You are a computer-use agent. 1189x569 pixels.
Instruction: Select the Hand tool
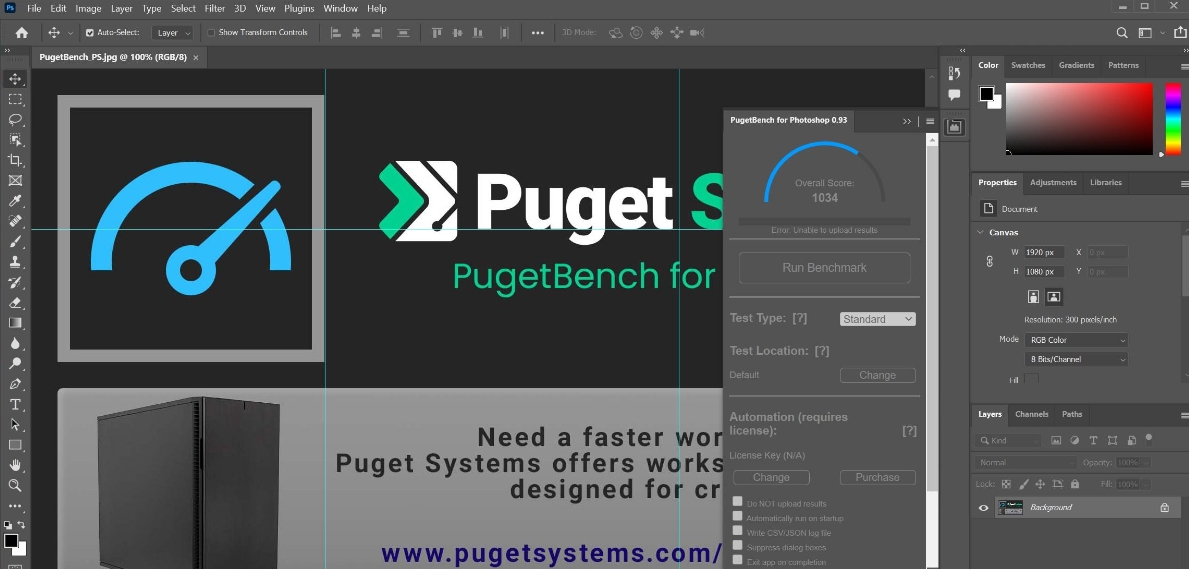tap(15, 465)
